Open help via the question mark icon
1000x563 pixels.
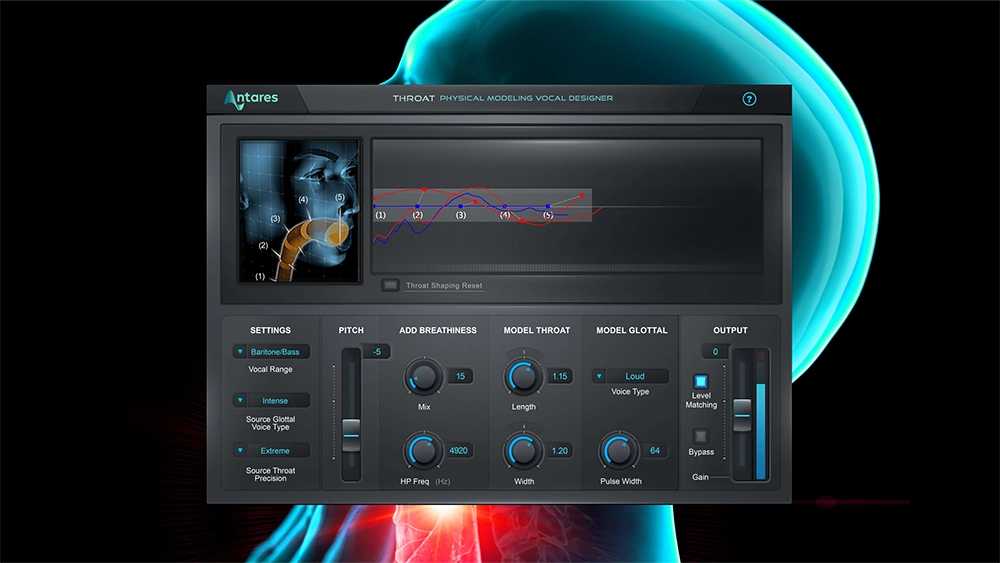click(749, 99)
